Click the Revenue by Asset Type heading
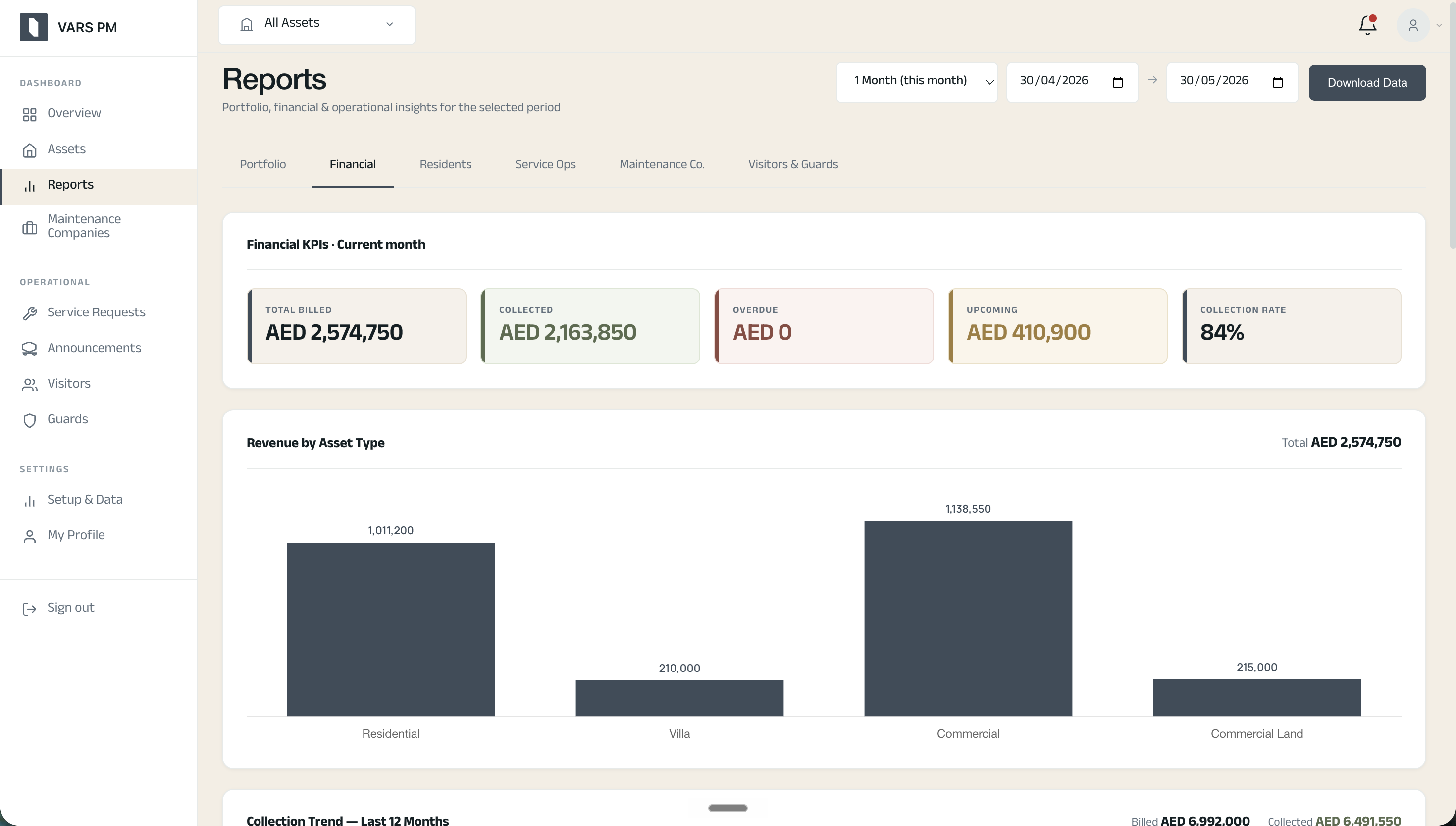 [x=315, y=443]
